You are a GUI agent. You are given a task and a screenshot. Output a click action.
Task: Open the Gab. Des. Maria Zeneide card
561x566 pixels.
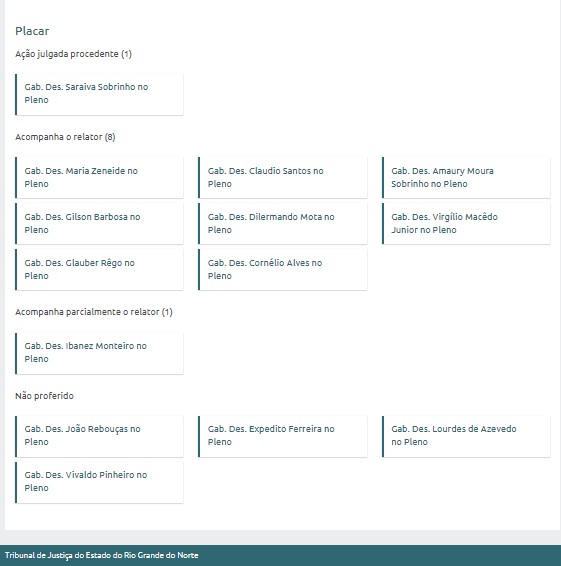point(99,177)
